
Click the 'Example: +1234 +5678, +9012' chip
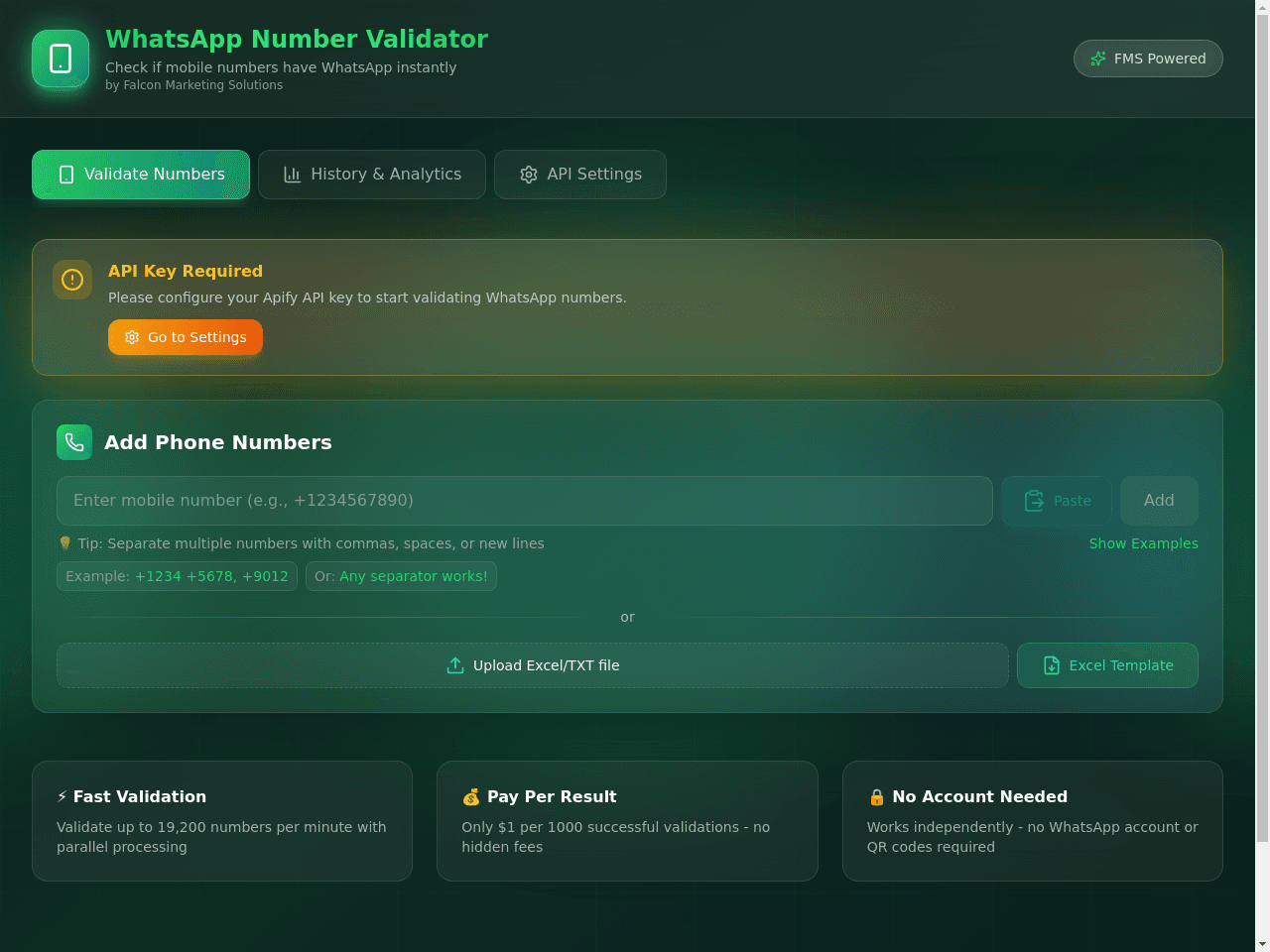click(x=177, y=576)
